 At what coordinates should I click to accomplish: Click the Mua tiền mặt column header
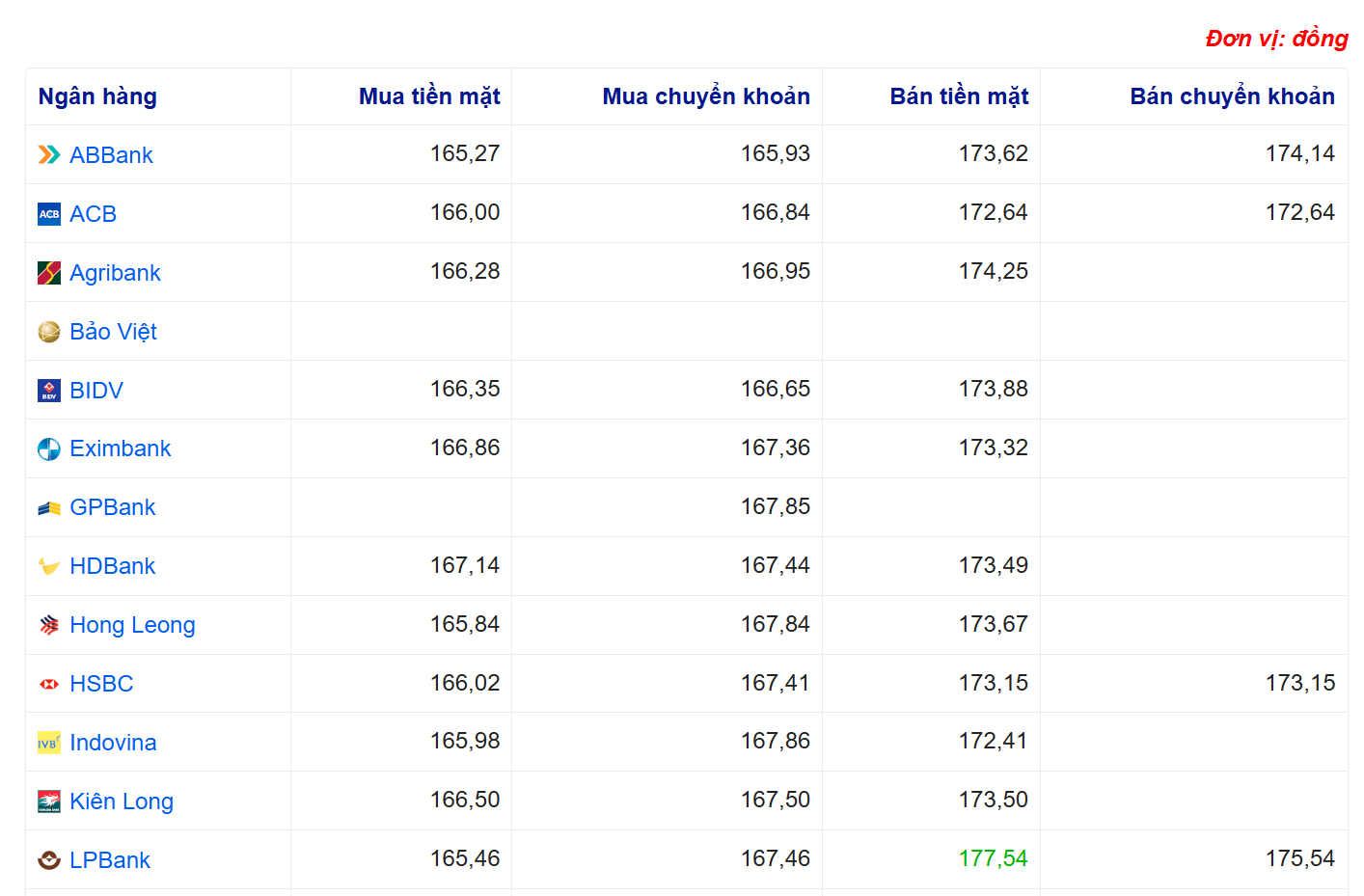[429, 96]
